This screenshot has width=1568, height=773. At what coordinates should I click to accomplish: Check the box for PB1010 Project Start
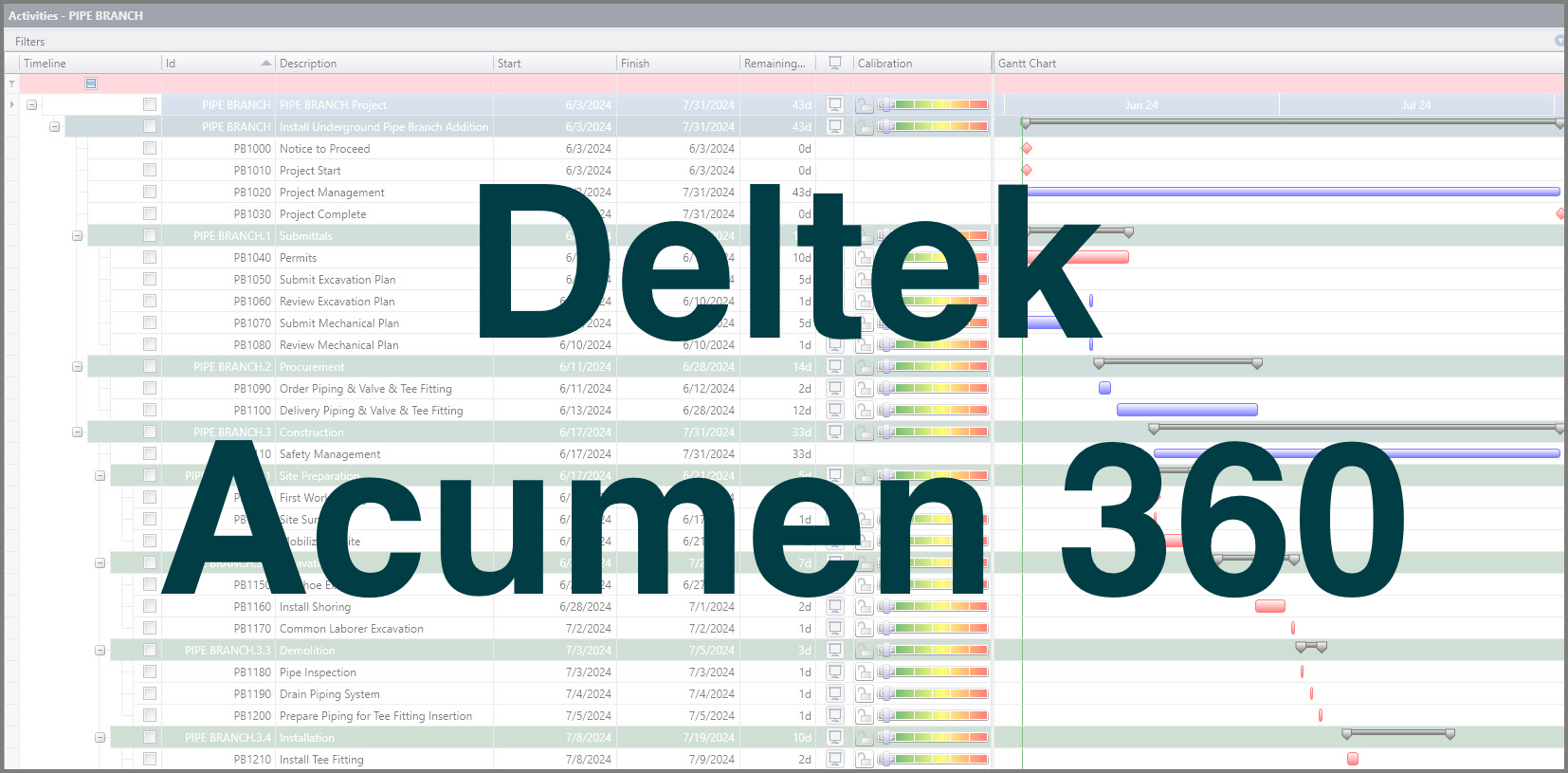point(150,170)
